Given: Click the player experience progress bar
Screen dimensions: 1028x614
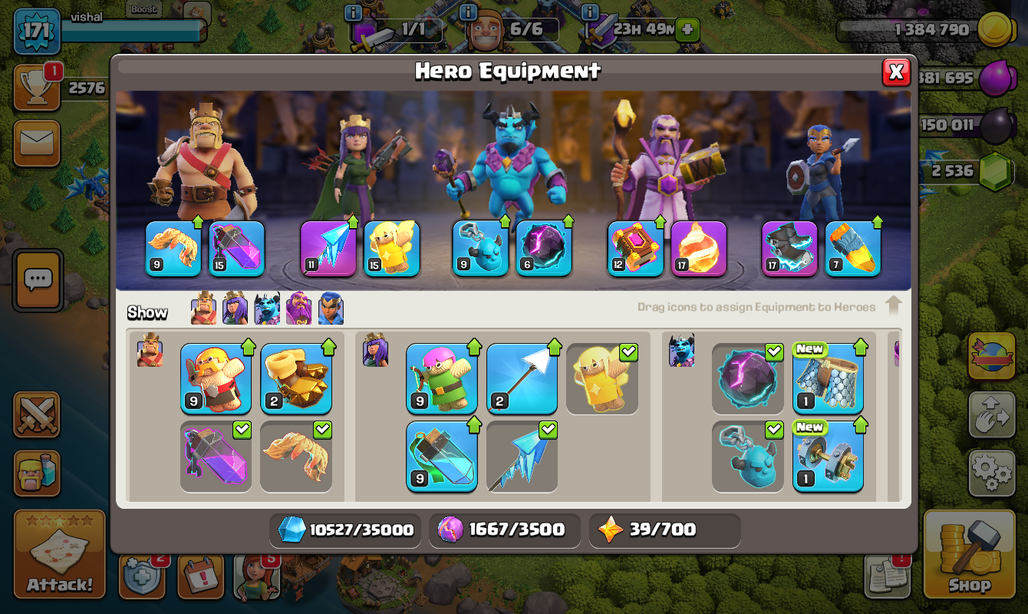Looking at the screenshot, I should click(131, 31).
